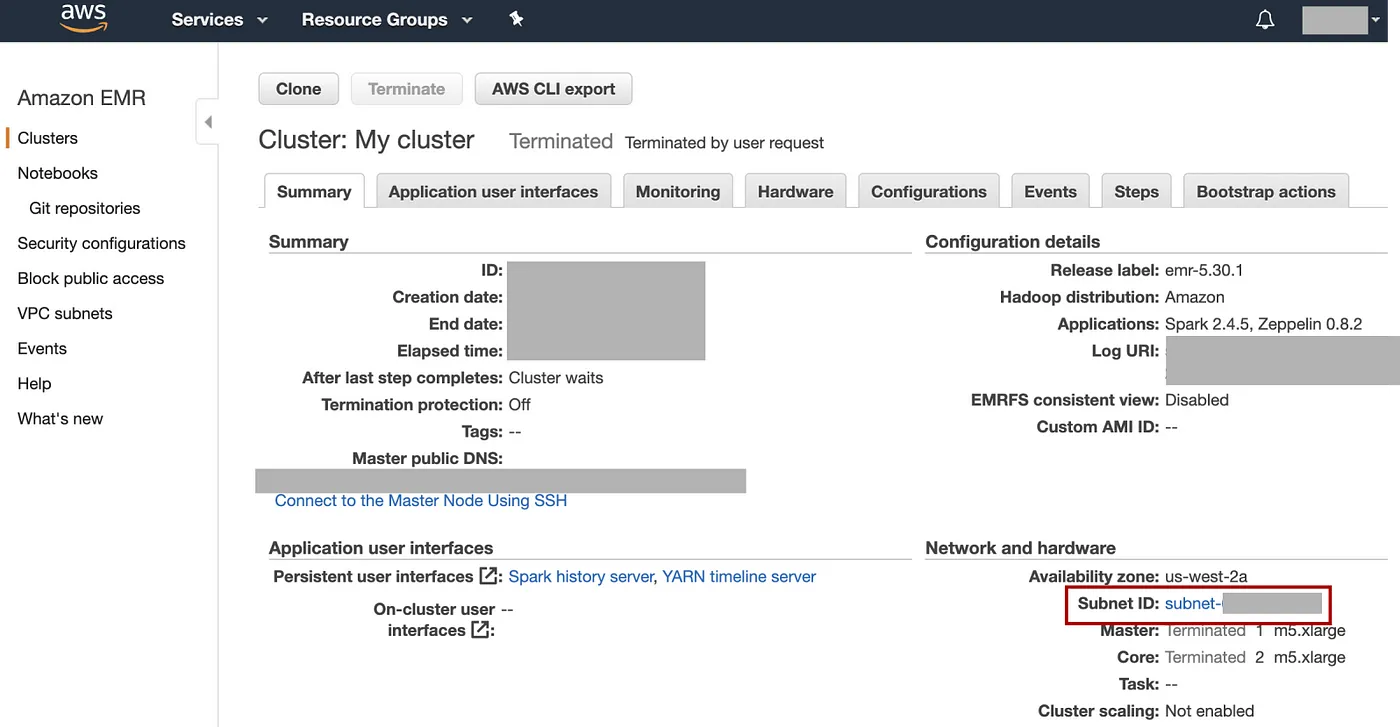Viewport: 1400px width, 727px height.
Task: Switch to the Hardware tab
Action: pos(795,192)
